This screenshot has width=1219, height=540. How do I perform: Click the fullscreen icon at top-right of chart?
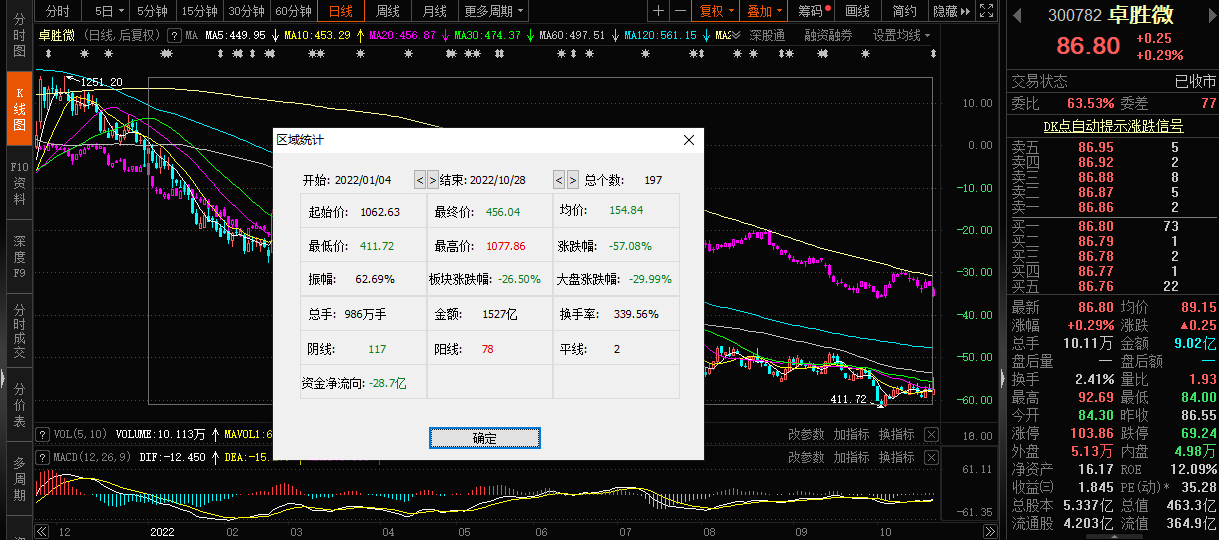click(x=987, y=11)
